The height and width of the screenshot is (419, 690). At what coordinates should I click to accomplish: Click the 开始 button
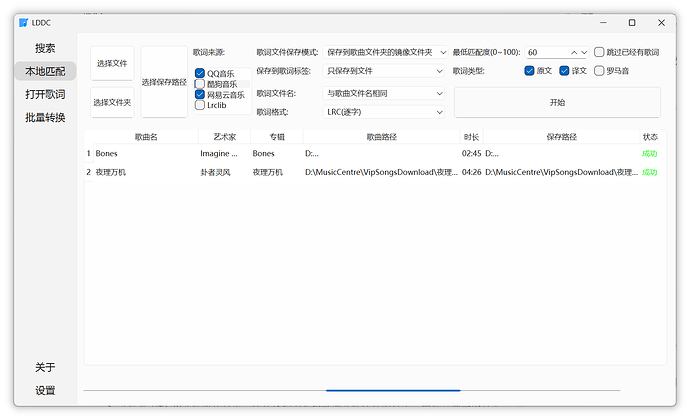point(557,103)
